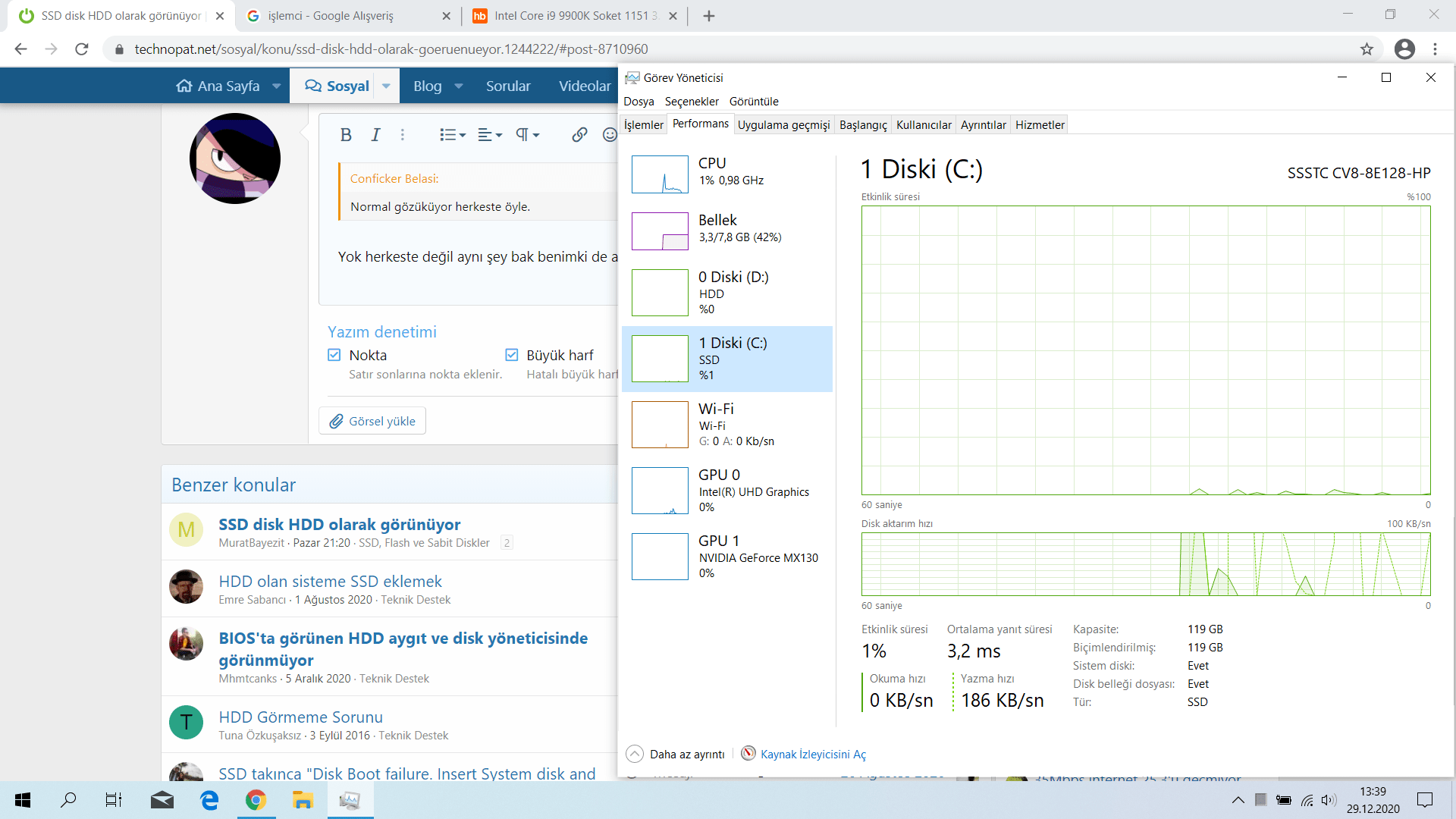Click the Görsel yükle button
Image resolution: width=1456 pixels, height=819 pixels.
coord(372,421)
